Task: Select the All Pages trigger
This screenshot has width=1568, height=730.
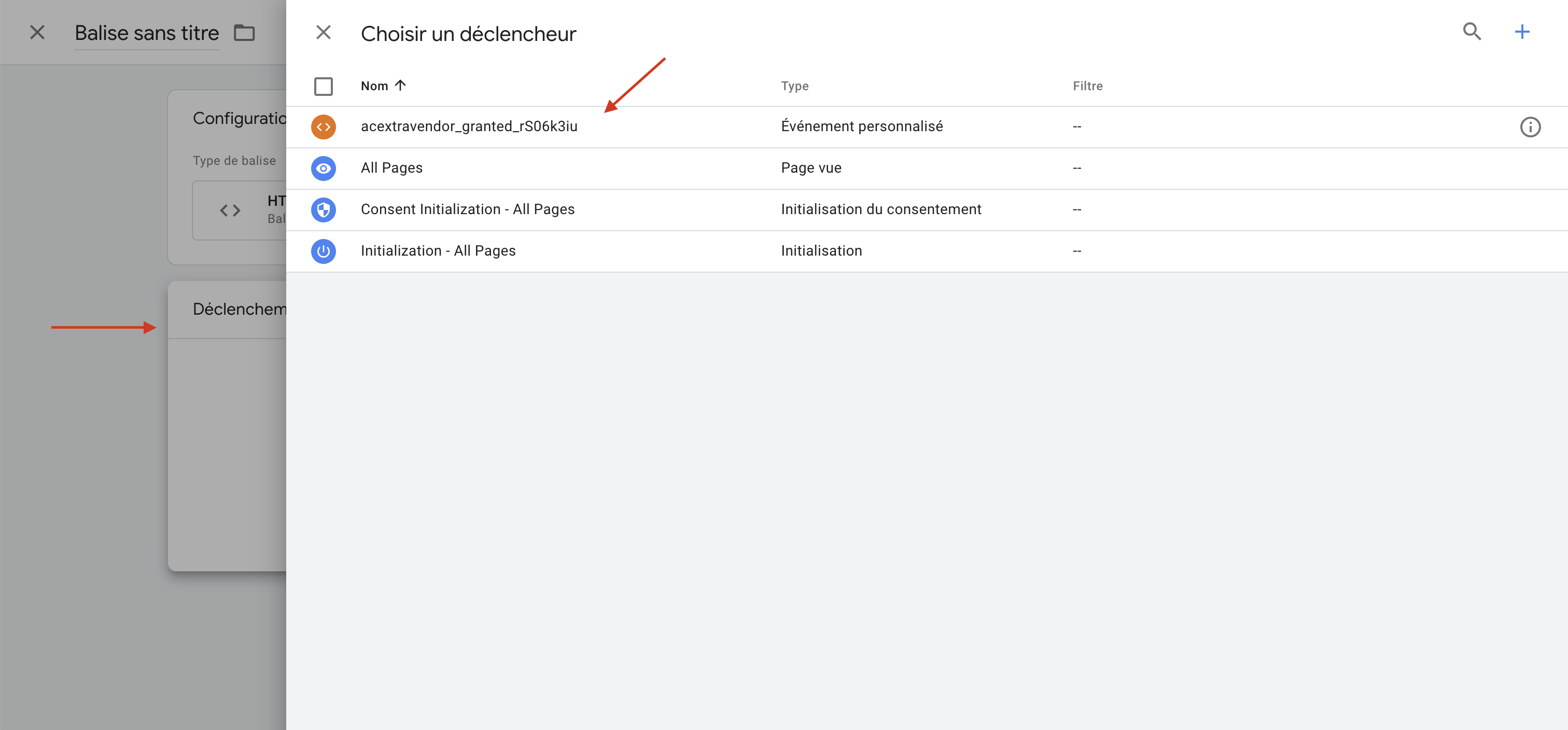Action: click(391, 168)
